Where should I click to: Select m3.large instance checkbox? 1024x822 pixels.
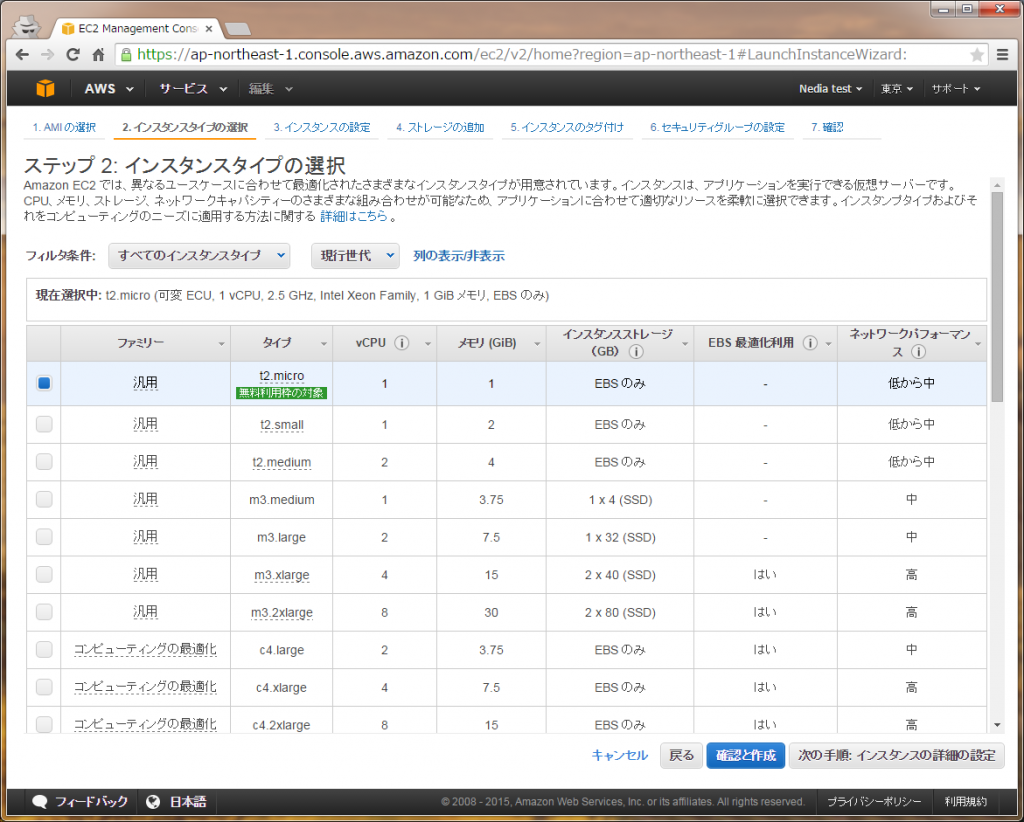pos(44,537)
